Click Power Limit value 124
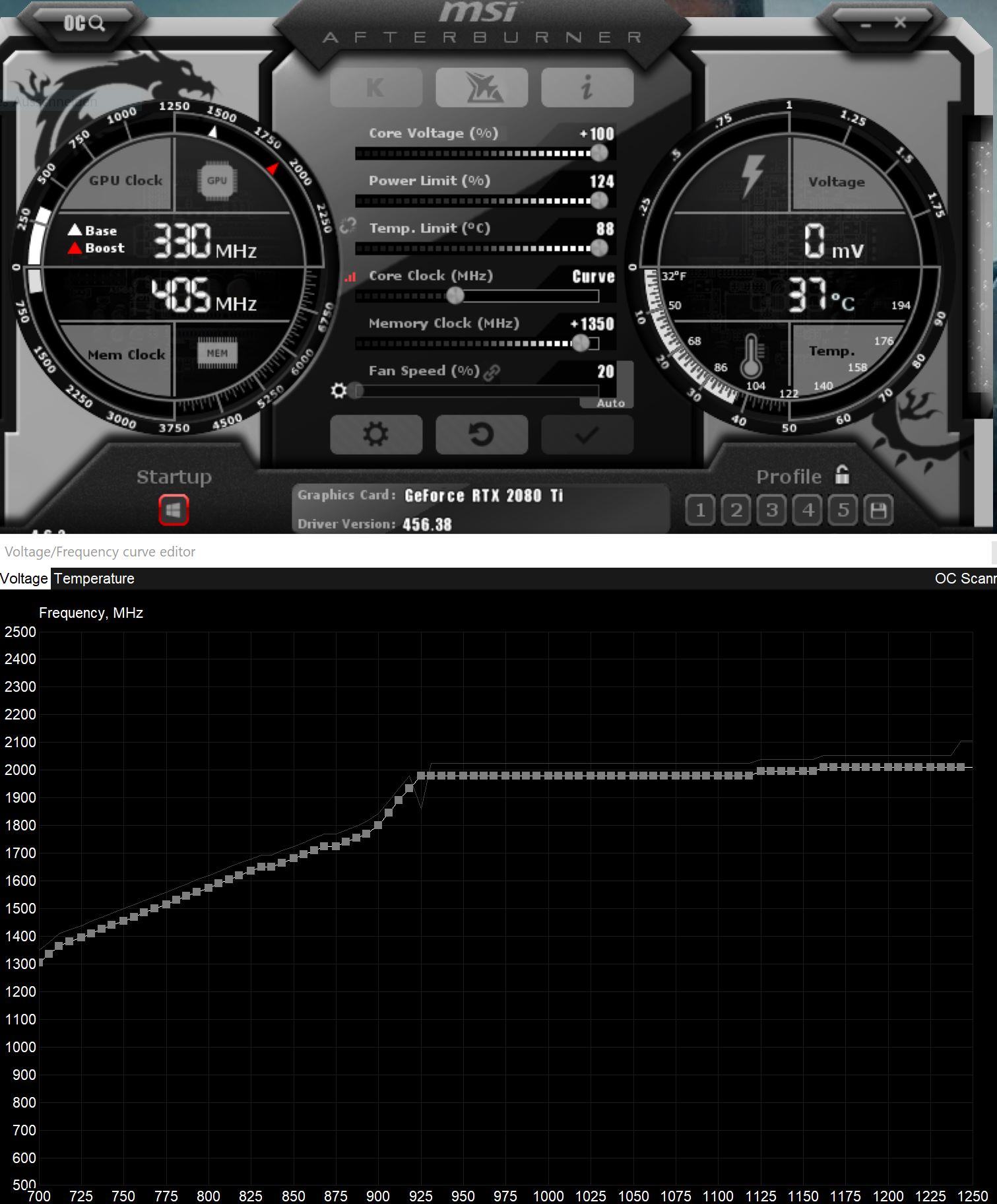The image size is (997, 1204). click(602, 182)
